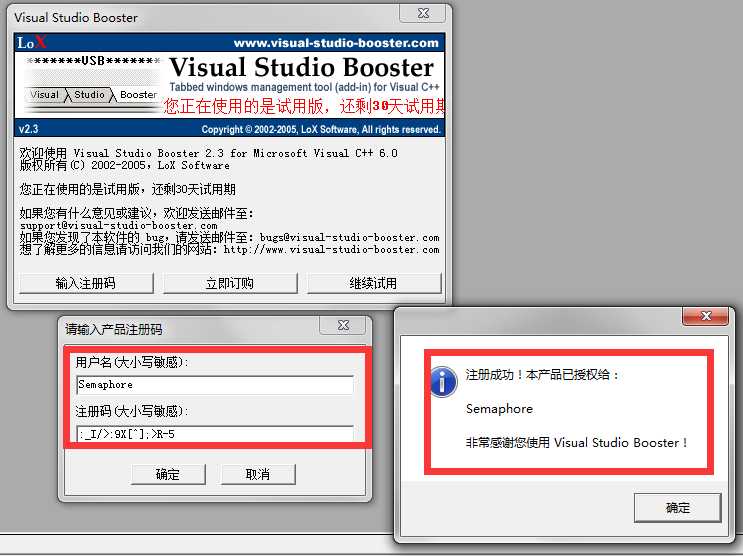Click the Copyright 2002-2005 LoX Software text

[x=321, y=129]
